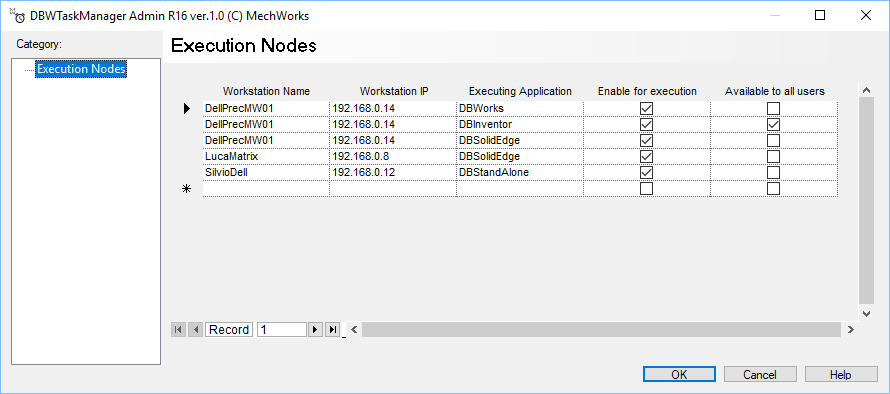Uncheck Available to all users for DBInventor
890x394 pixels.
[x=773, y=124]
